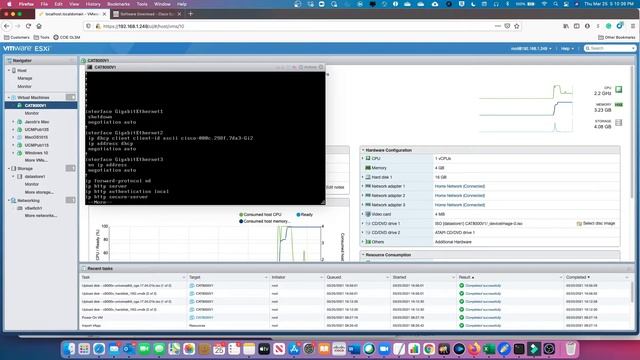Viewport: 640px width, 360px height.
Task: Open More networks link in Navigator
Action: click(x=40, y=216)
